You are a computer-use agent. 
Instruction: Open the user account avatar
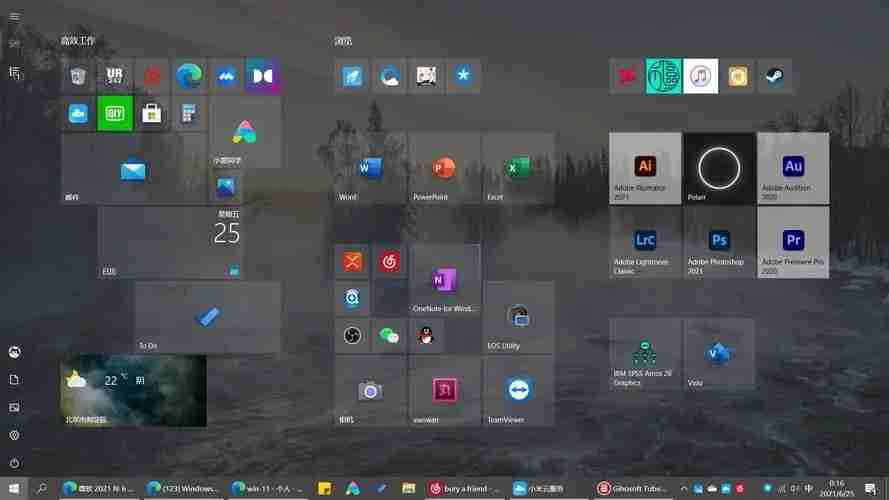pos(15,352)
